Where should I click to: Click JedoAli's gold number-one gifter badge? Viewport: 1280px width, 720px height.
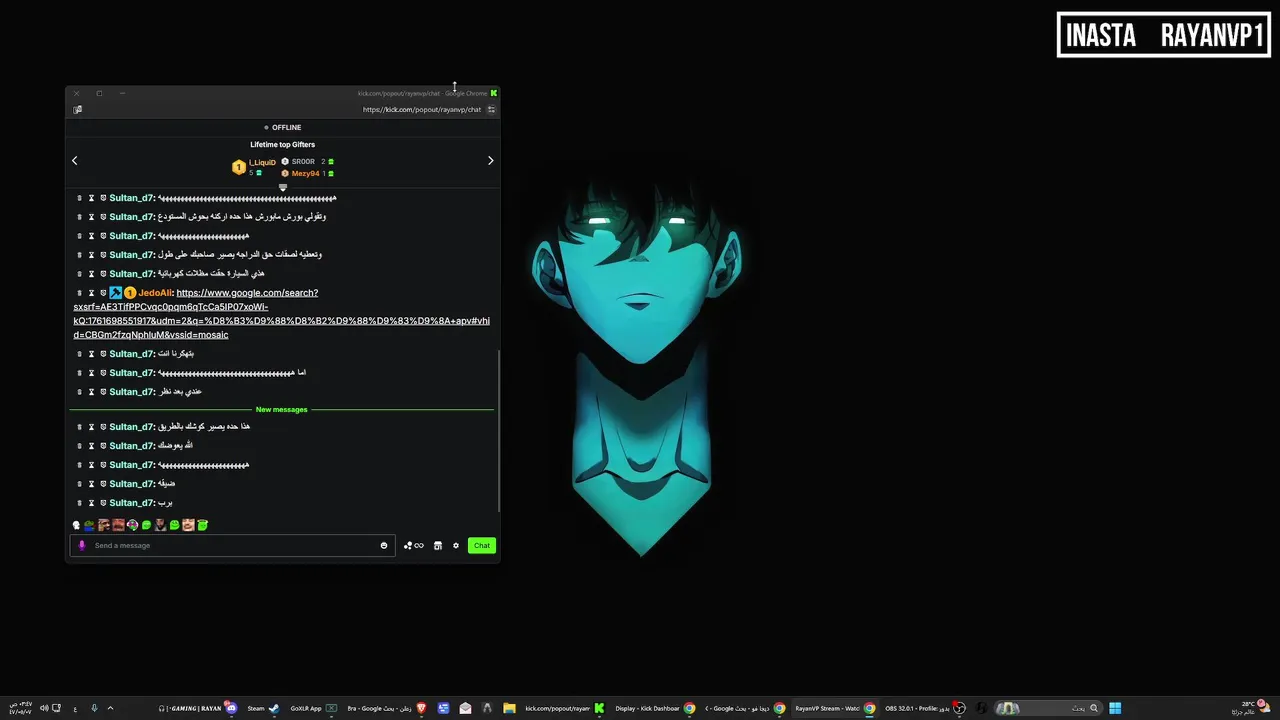click(x=130, y=293)
